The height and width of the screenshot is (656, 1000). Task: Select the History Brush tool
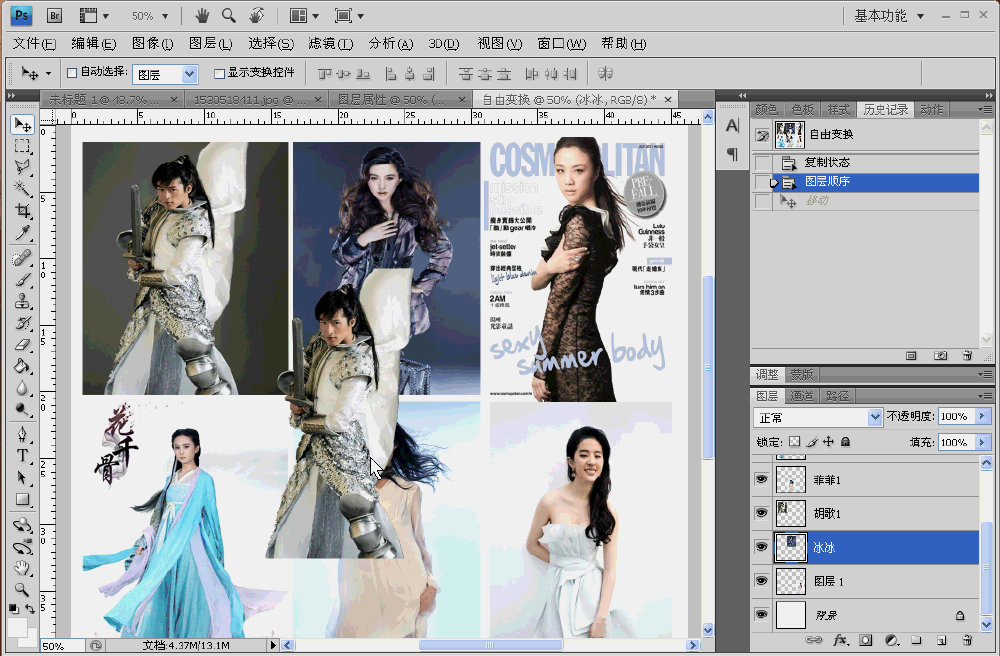22,323
